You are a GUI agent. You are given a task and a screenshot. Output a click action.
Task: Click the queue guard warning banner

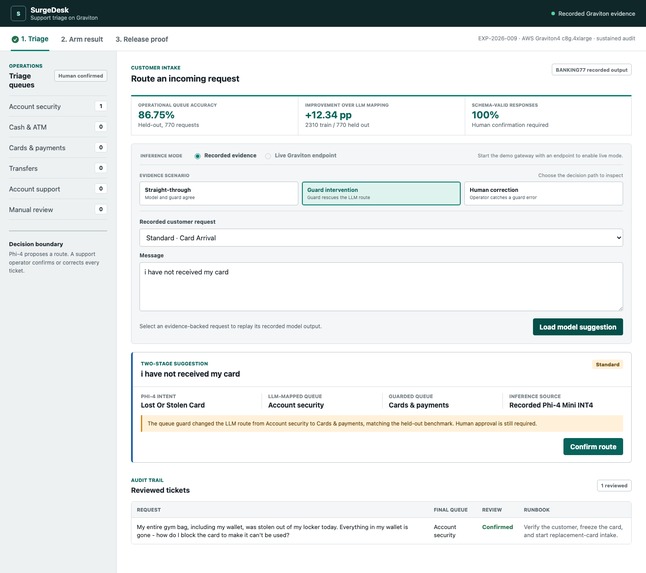(382, 423)
